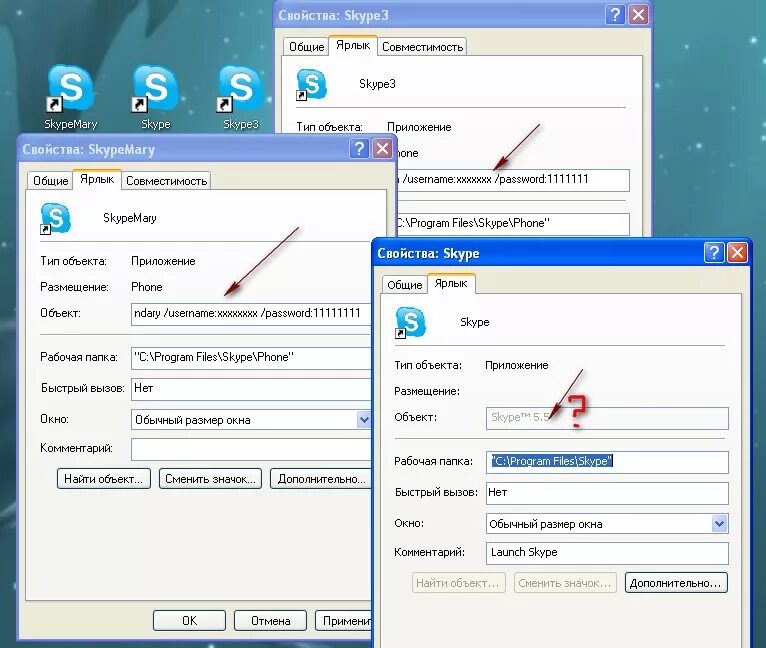Screen dimensions: 766x648
Task: Click Дополнительно button in SkypeMary properties
Action: [321, 479]
